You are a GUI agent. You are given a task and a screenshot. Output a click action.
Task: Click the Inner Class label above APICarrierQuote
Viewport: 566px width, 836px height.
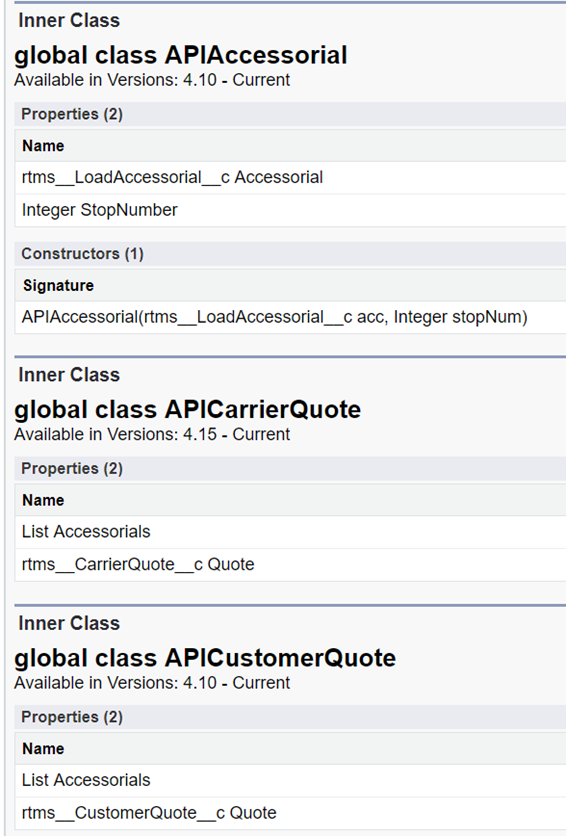pos(69,375)
